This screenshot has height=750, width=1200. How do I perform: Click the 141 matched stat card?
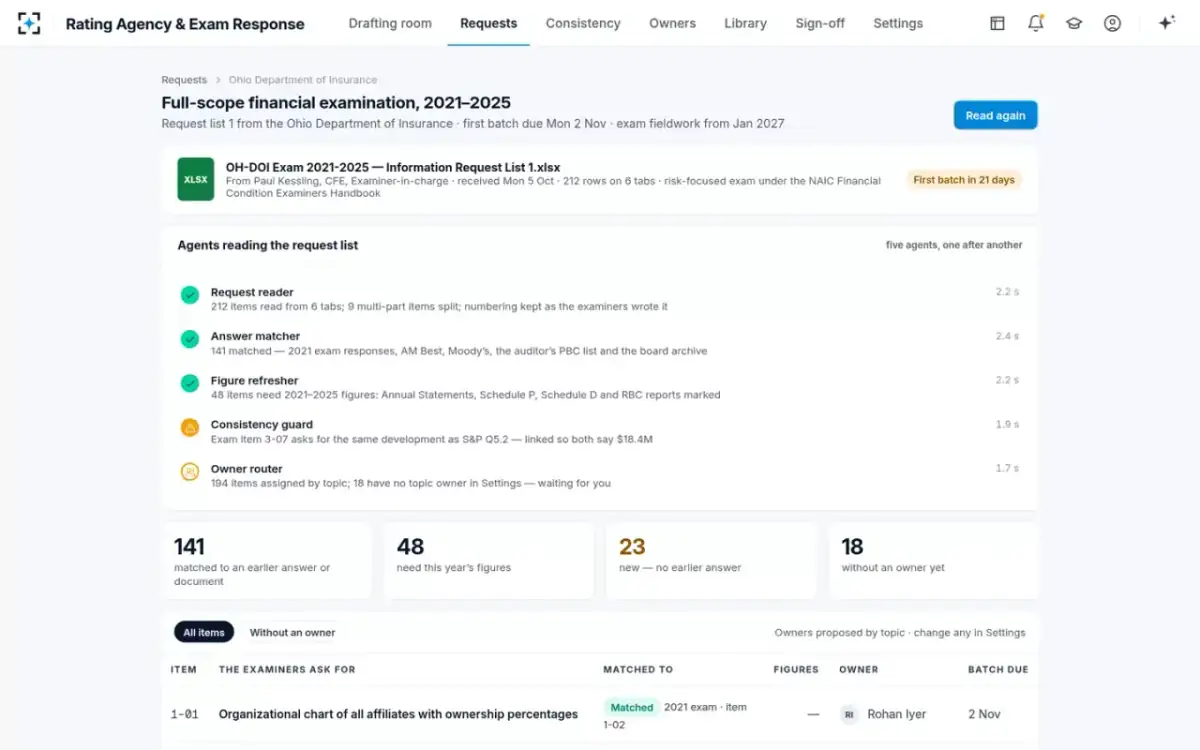pos(266,560)
